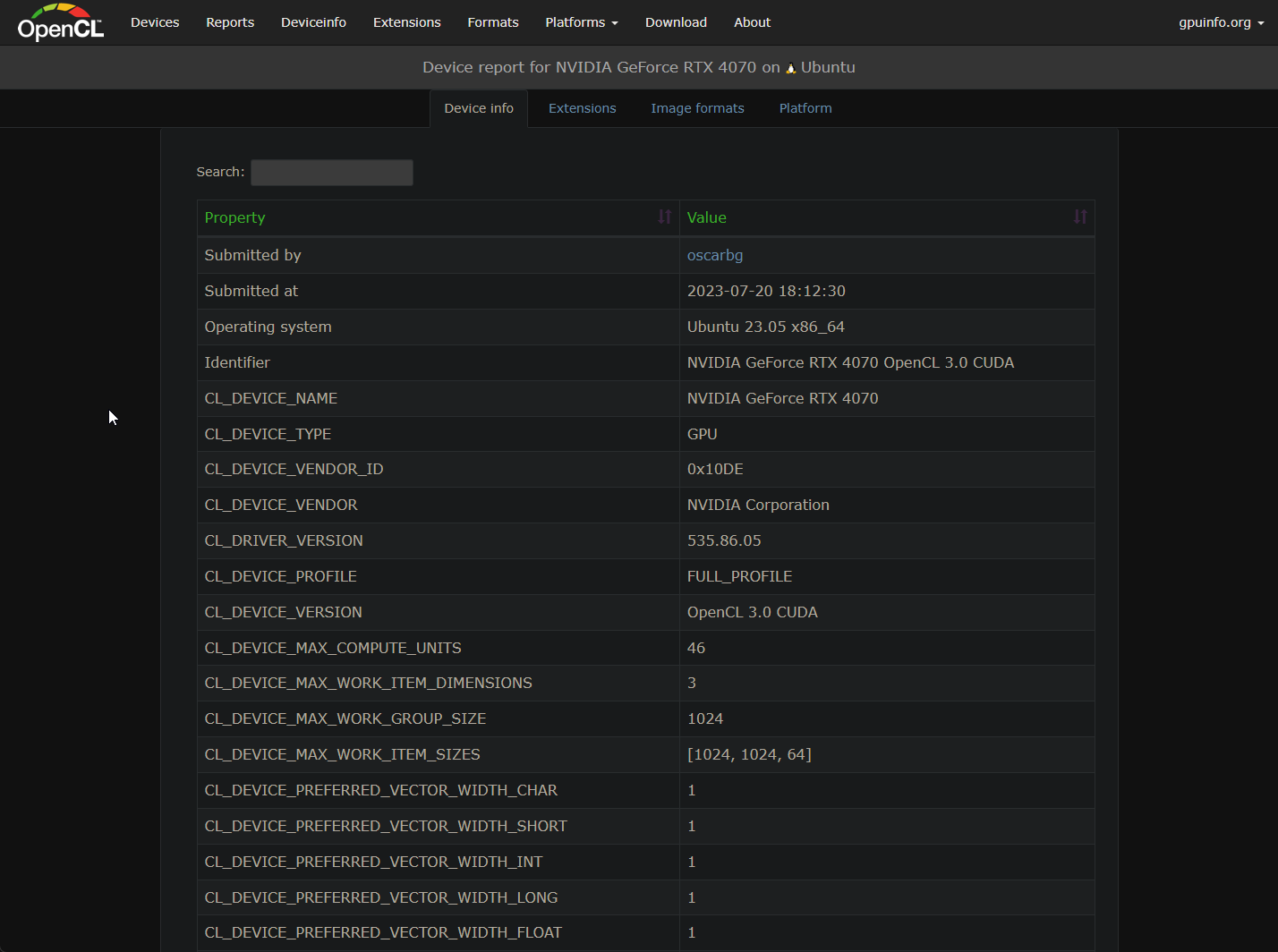Click the Value column header
This screenshot has height=952, width=1278.
click(x=887, y=217)
